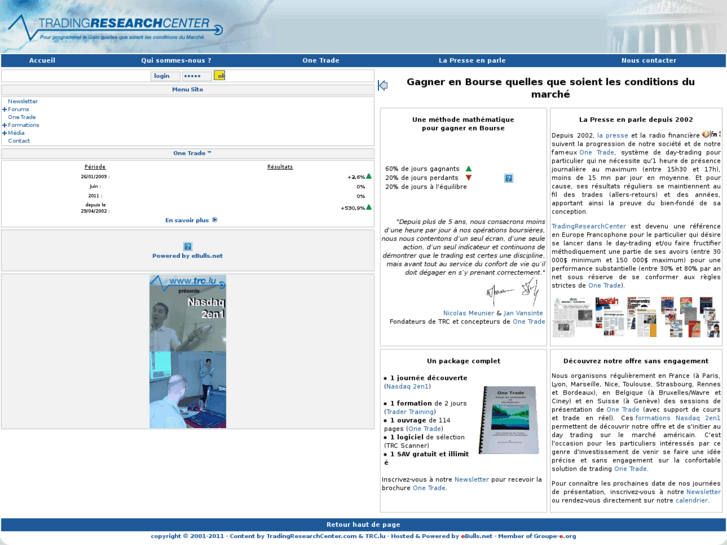Click Nasdaq 2en1 link under journée découverte
Image resolution: width=727 pixels, height=545 pixels.
coord(407,386)
